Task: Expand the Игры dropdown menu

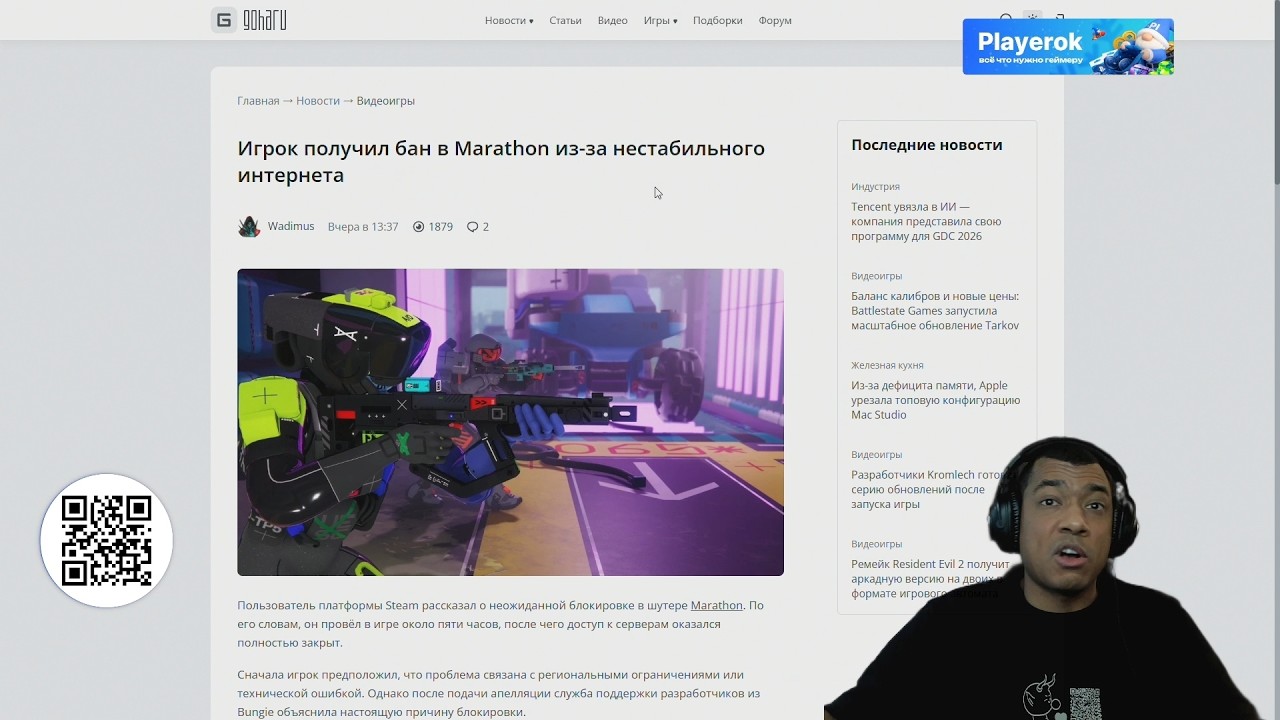Action: (x=660, y=21)
